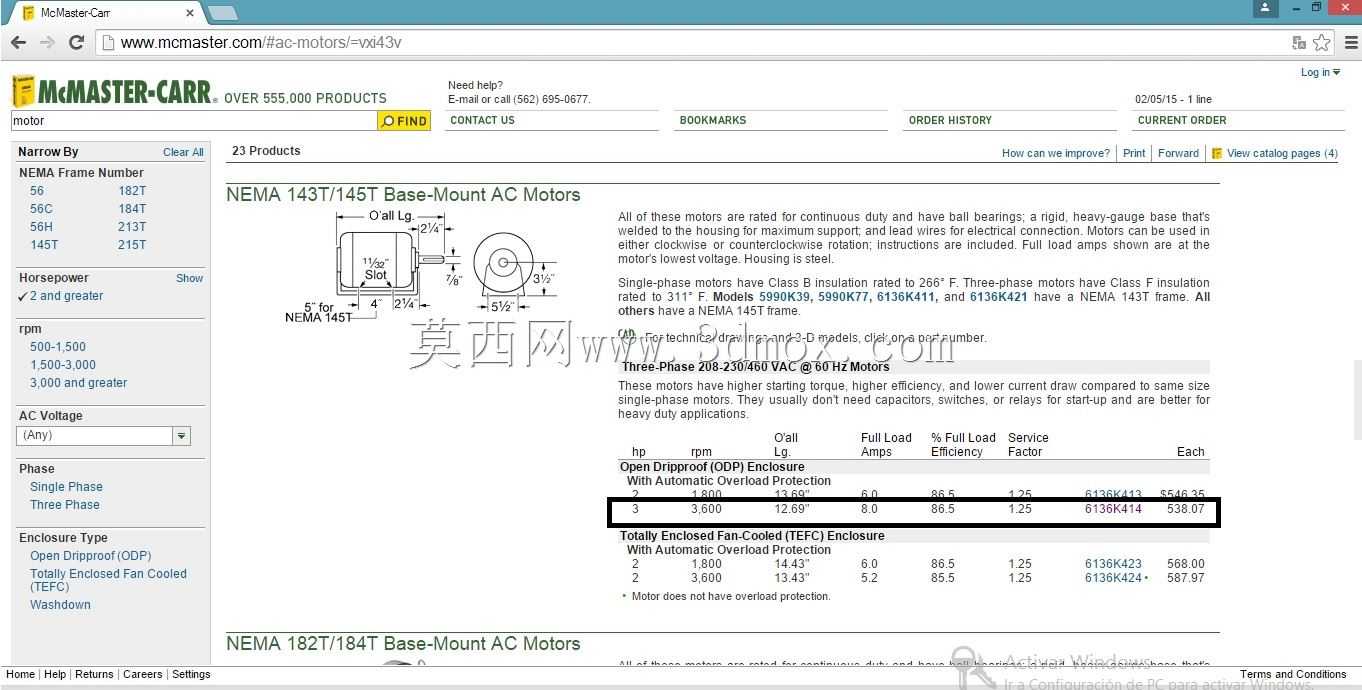Click the Forward link

click(x=1178, y=153)
